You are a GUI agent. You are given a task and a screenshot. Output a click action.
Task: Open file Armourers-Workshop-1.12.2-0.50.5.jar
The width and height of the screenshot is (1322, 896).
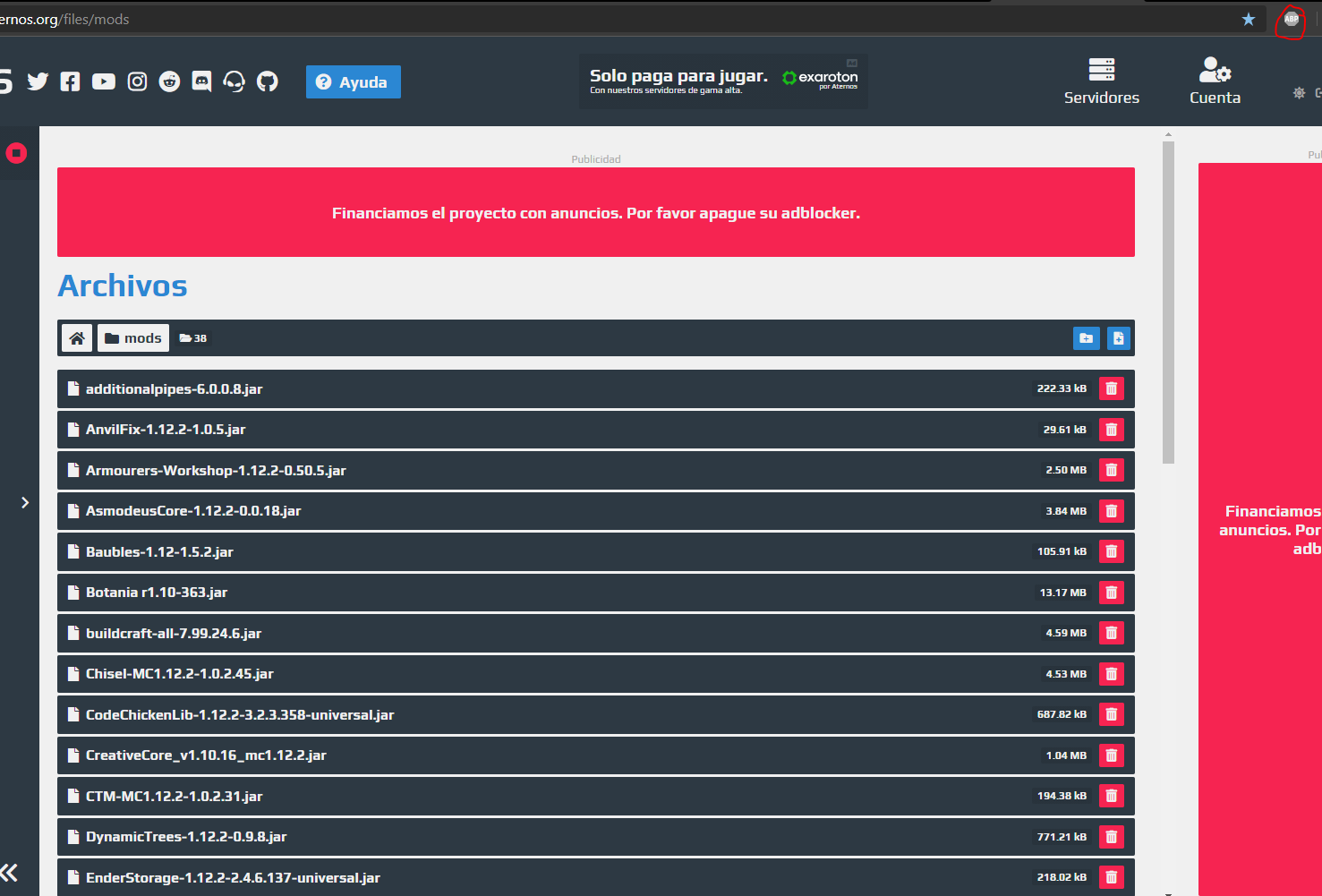click(596, 470)
